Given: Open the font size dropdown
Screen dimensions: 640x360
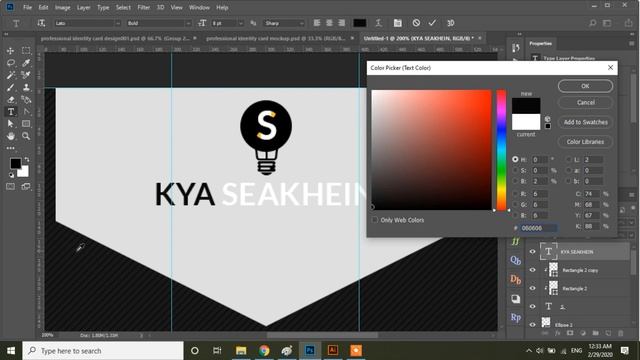Looking at the screenshot, I should pyautogui.click(x=241, y=23).
